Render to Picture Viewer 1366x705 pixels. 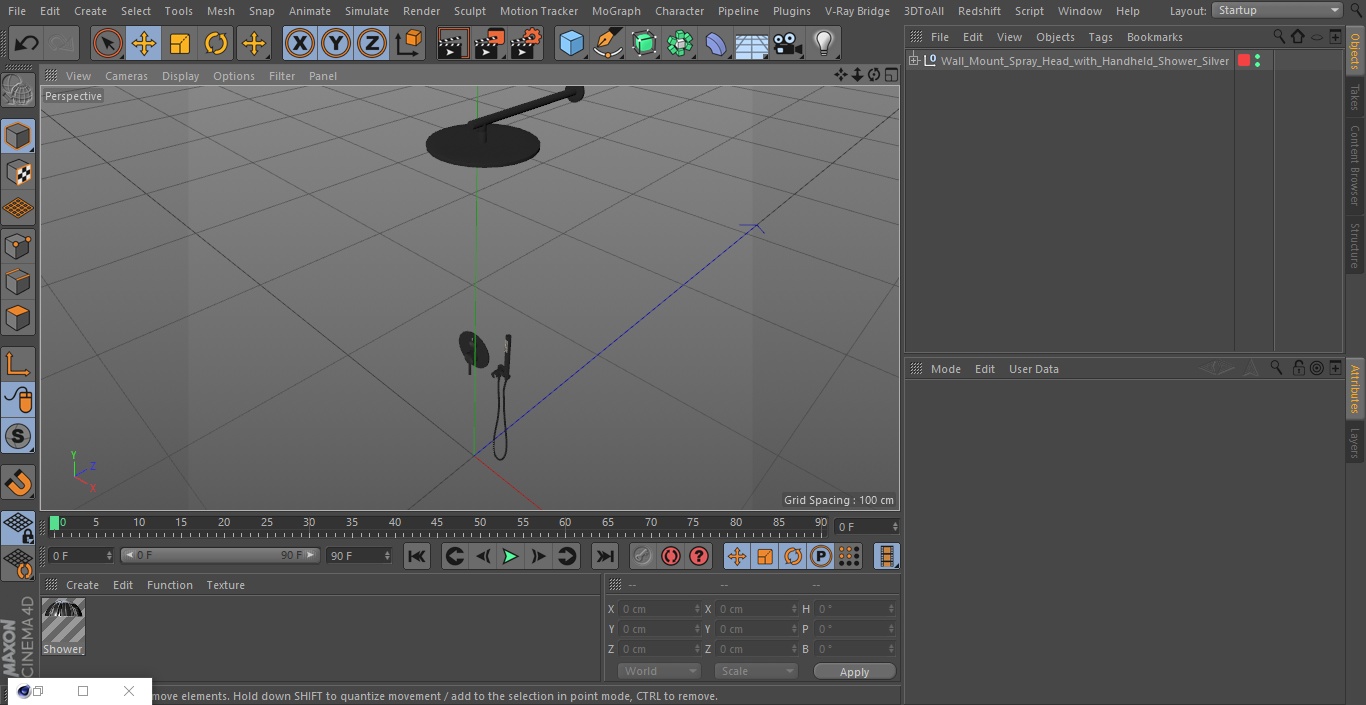[489, 43]
